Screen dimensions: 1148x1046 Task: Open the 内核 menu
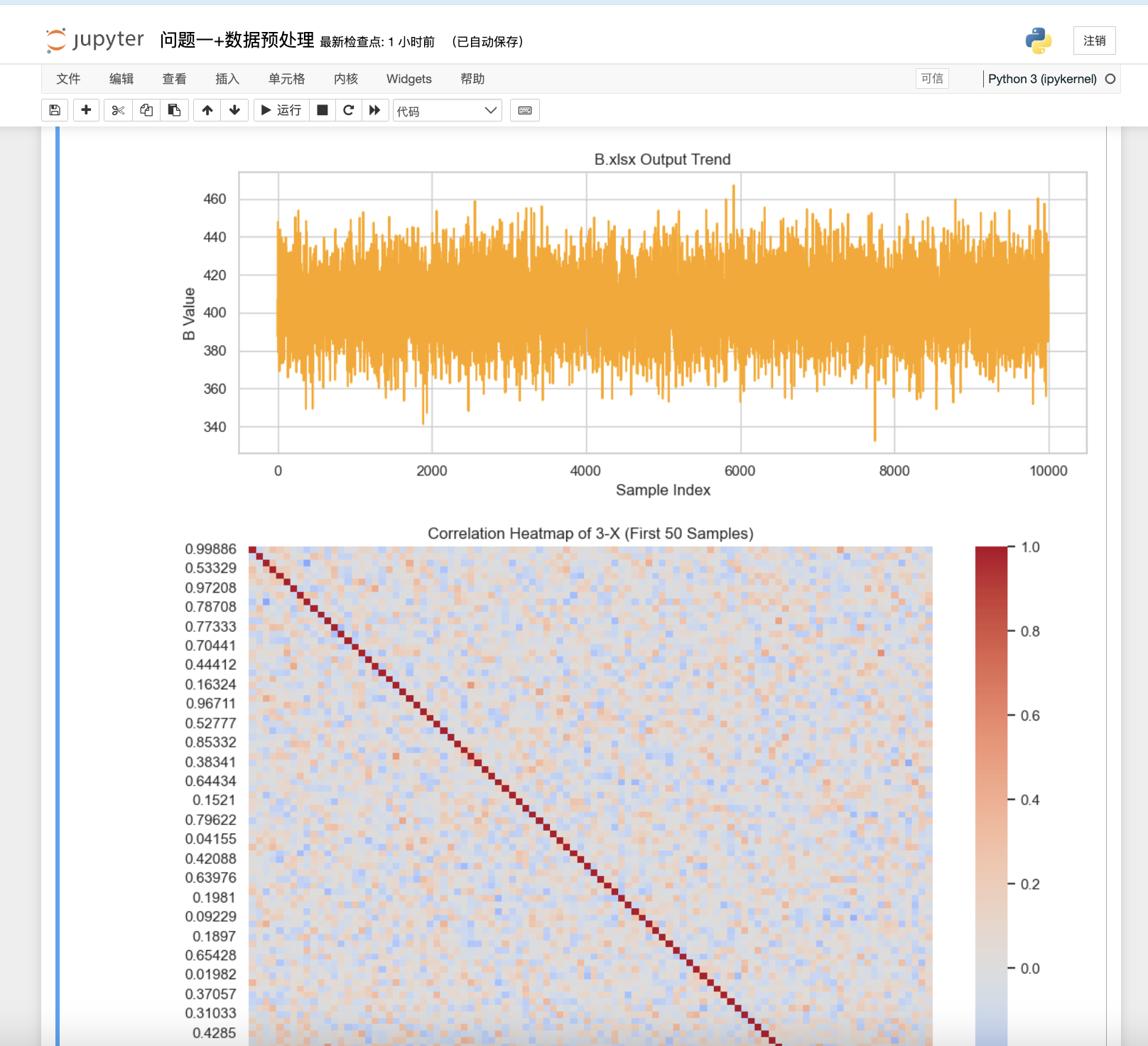(x=346, y=79)
